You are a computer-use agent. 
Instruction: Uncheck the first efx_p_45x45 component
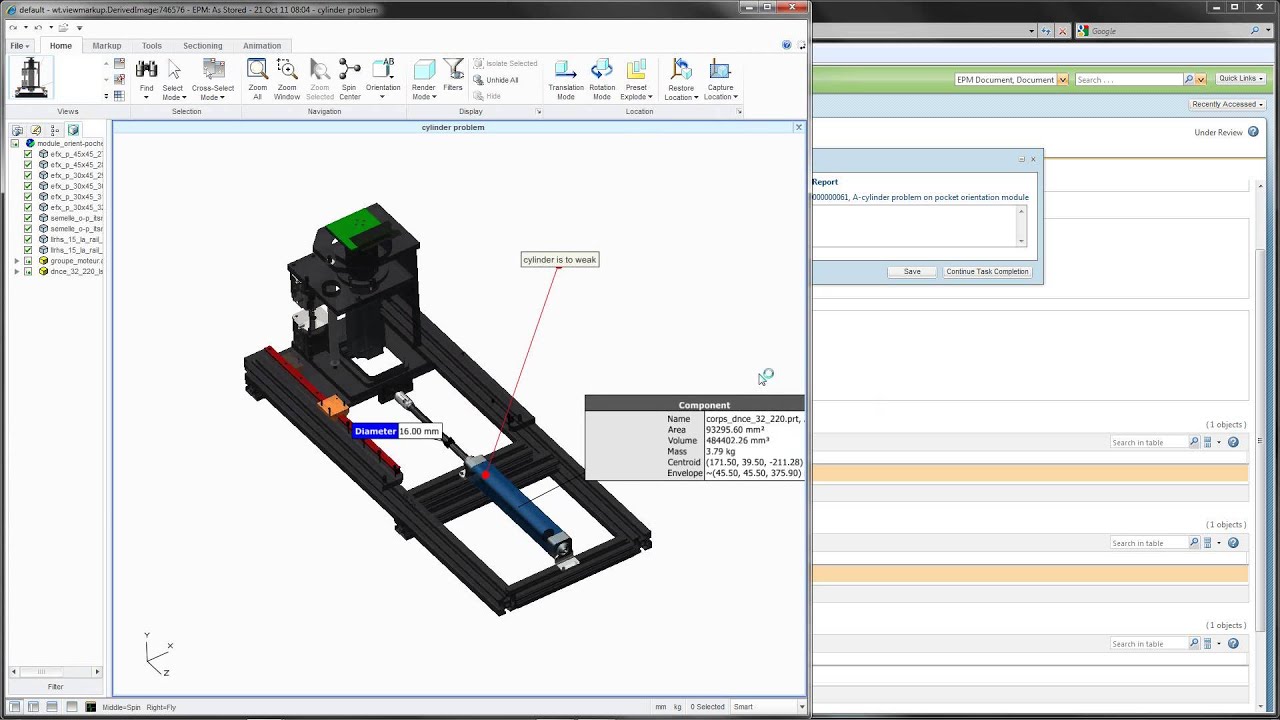(x=28, y=154)
